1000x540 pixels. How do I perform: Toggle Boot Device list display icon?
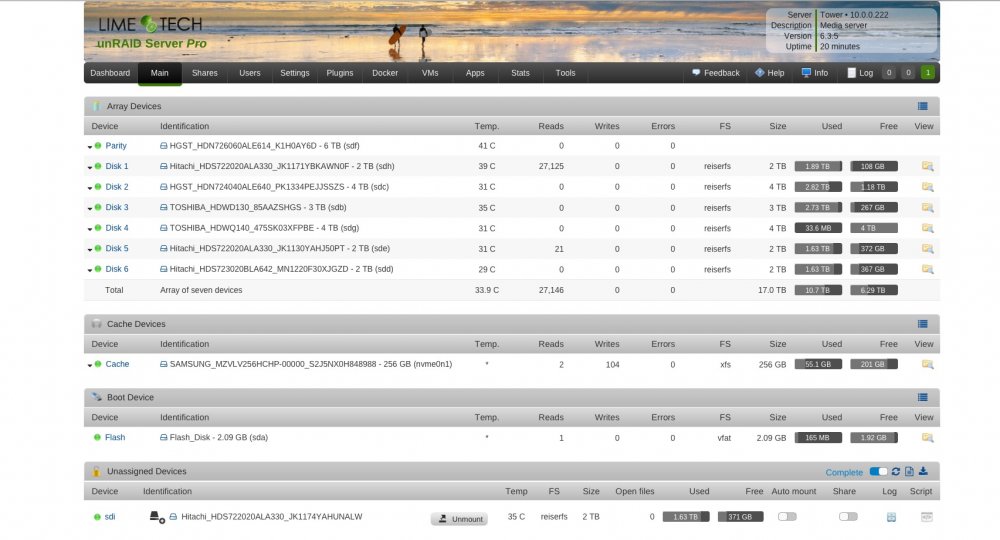point(922,397)
